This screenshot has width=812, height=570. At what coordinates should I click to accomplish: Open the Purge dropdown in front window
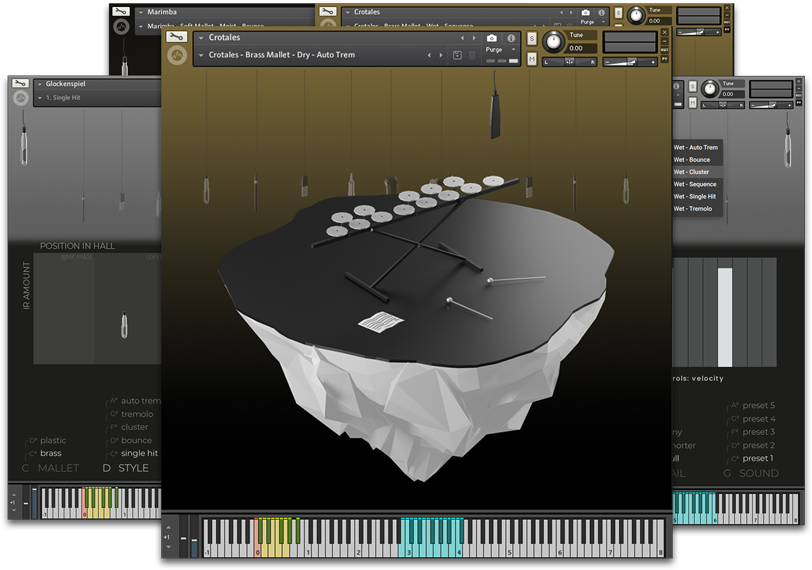[x=500, y=50]
